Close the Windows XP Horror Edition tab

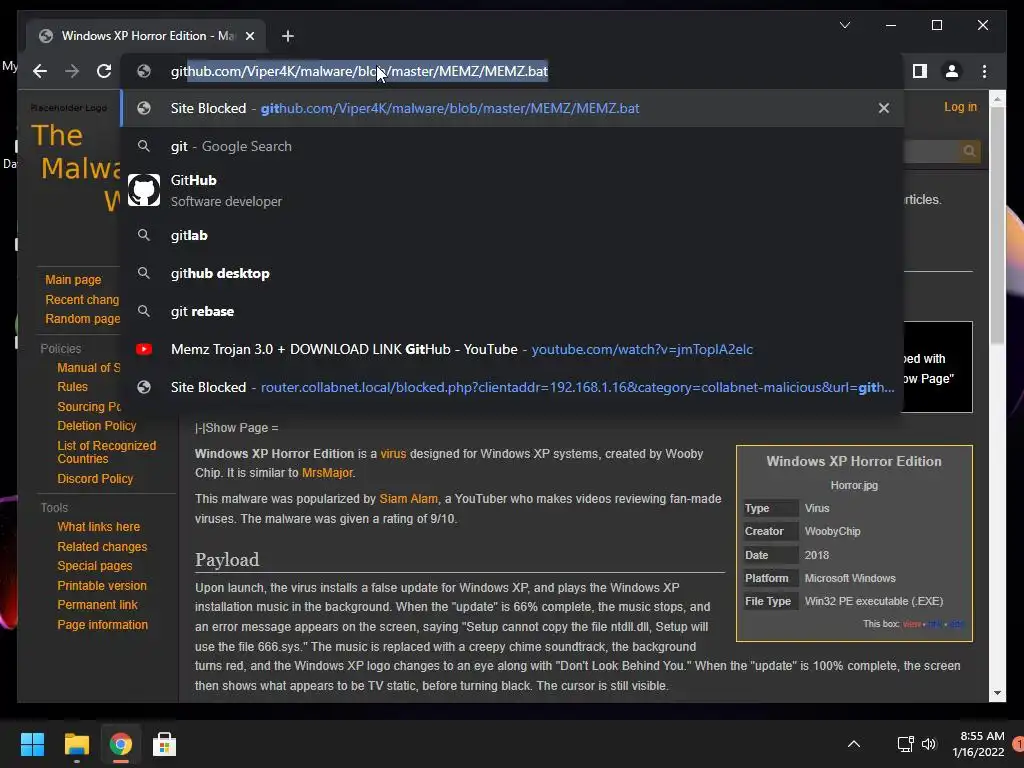pyautogui.click(x=249, y=36)
